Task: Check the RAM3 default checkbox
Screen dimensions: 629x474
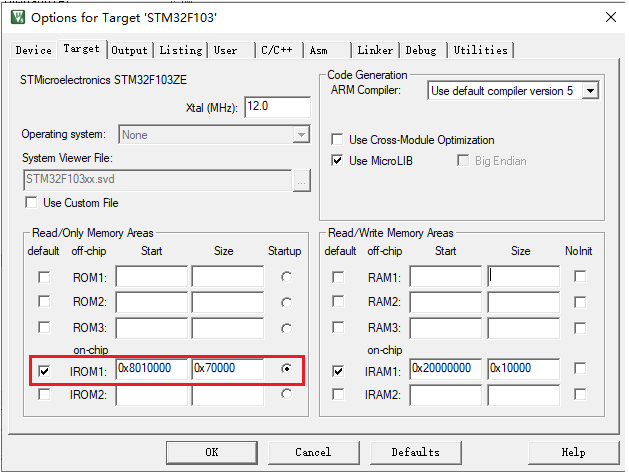Action: (338, 328)
